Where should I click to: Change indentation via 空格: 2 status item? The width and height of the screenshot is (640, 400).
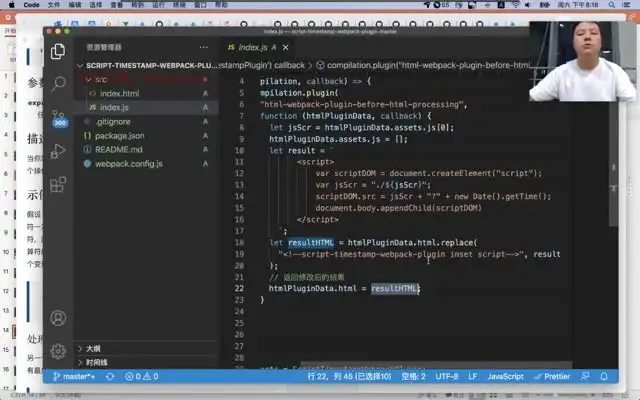pyautogui.click(x=413, y=376)
